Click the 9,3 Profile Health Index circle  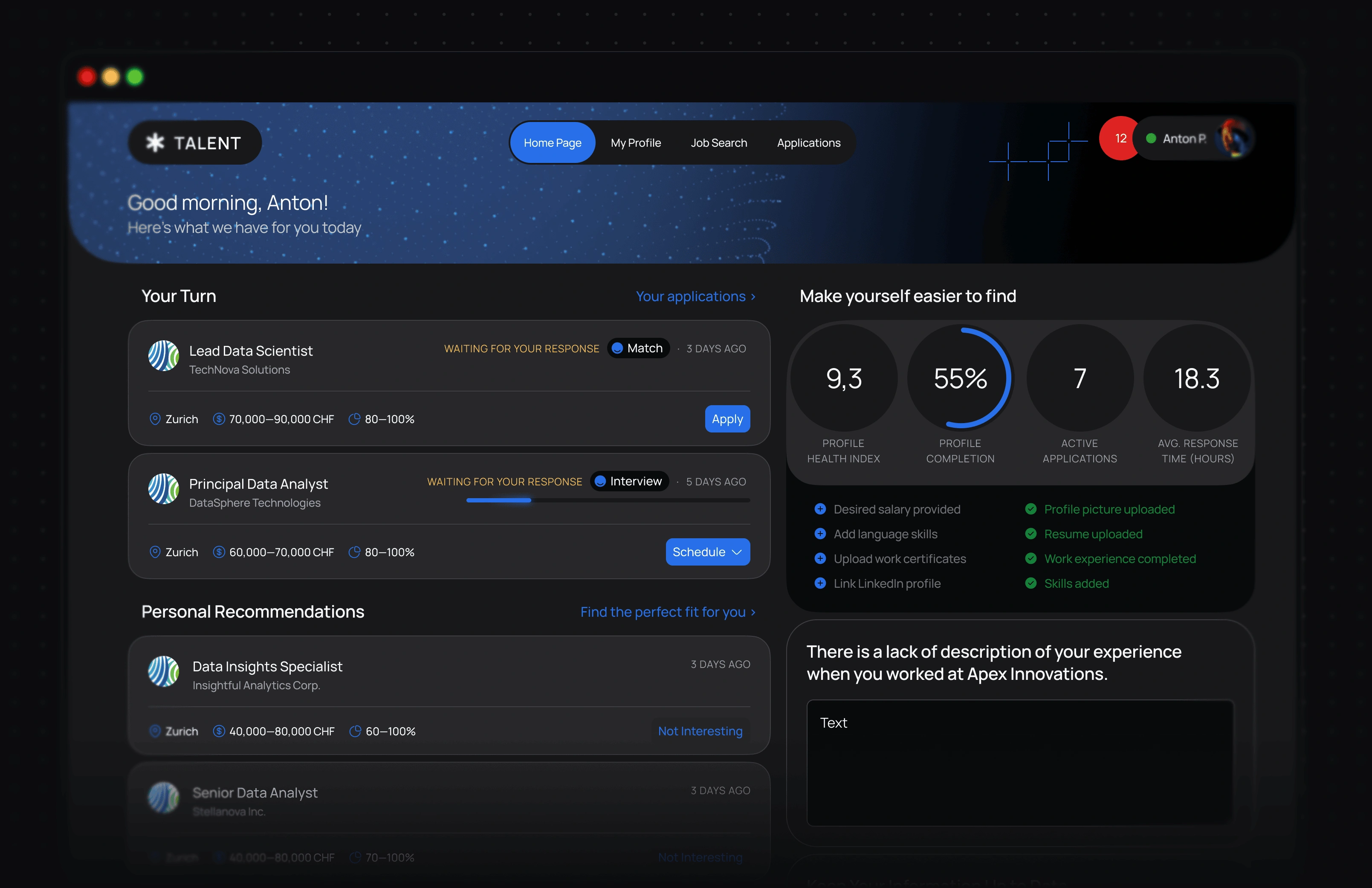[844, 378]
